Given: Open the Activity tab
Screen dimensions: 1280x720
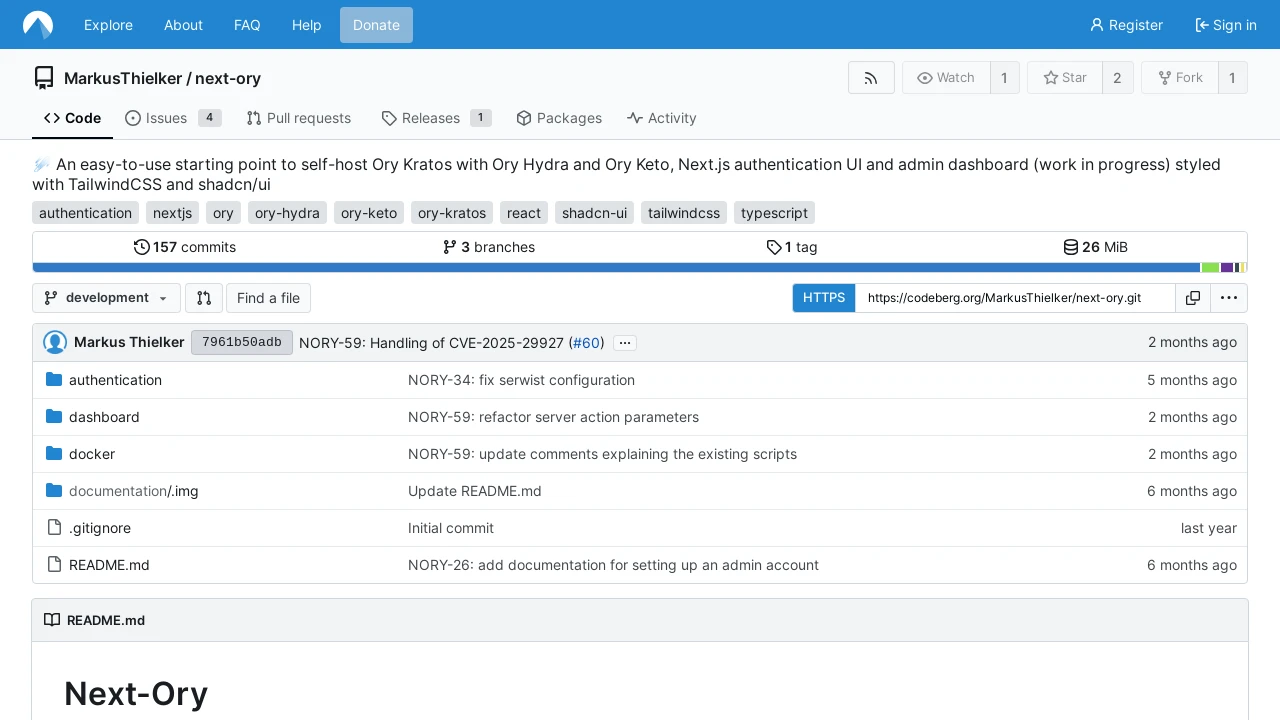Looking at the screenshot, I should click(662, 118).
